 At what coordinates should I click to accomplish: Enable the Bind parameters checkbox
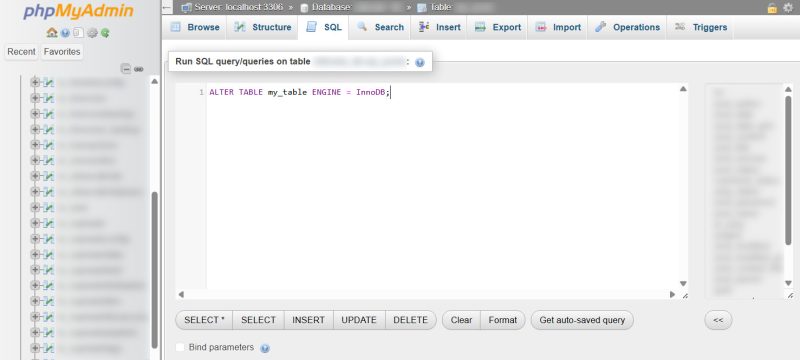pos(180,347)
